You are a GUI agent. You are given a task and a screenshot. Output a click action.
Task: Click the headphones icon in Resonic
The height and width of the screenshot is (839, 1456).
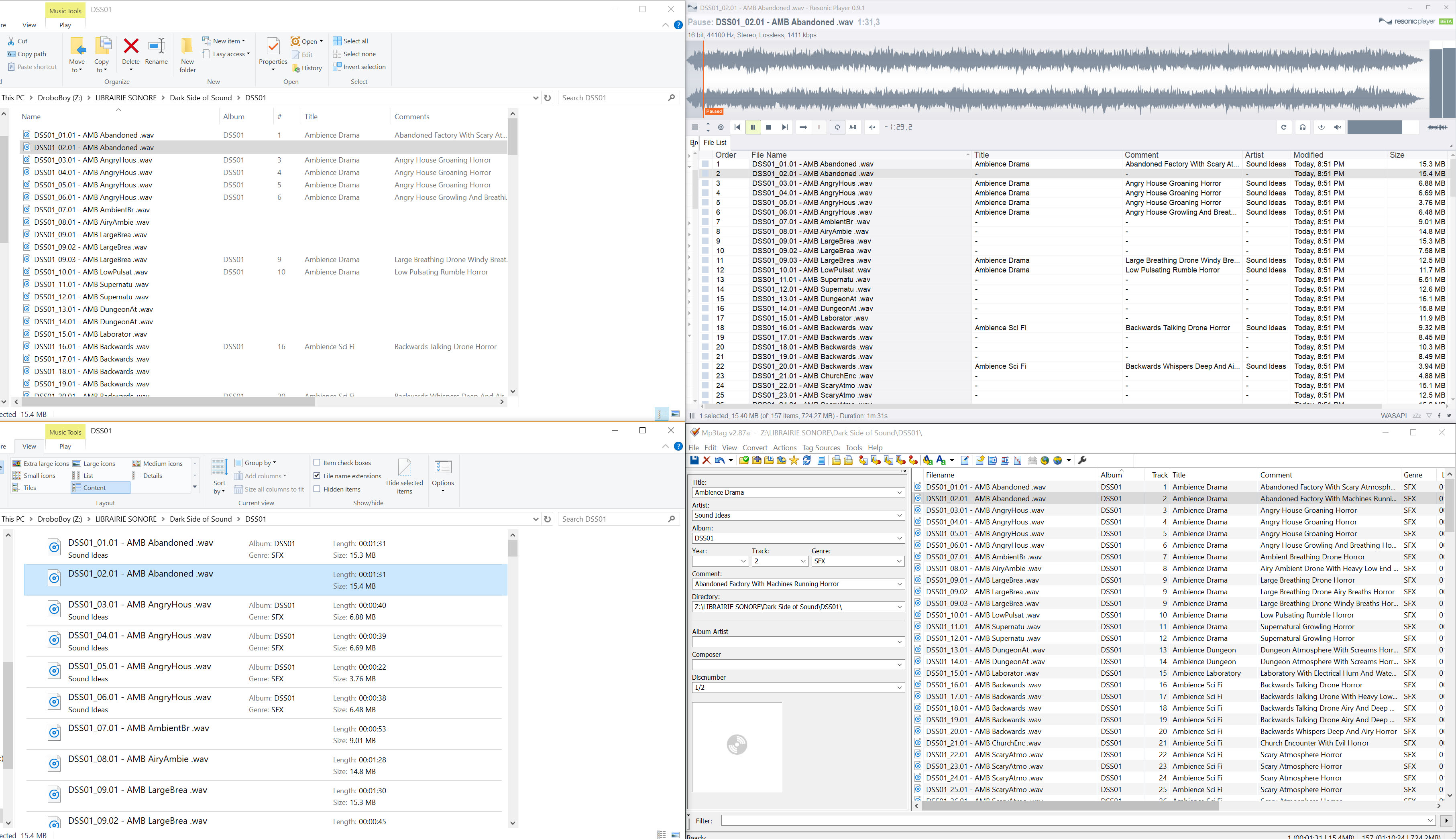click(x=1302, y=127)
